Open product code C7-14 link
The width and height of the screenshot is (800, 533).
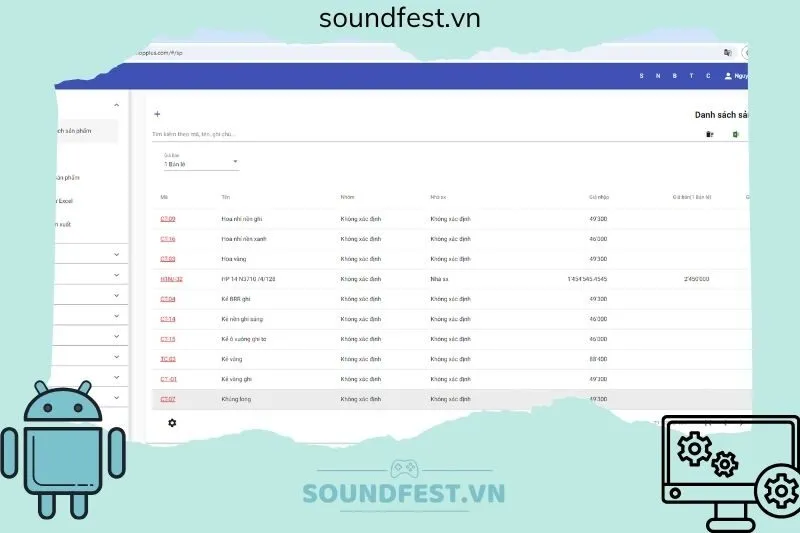168,319
